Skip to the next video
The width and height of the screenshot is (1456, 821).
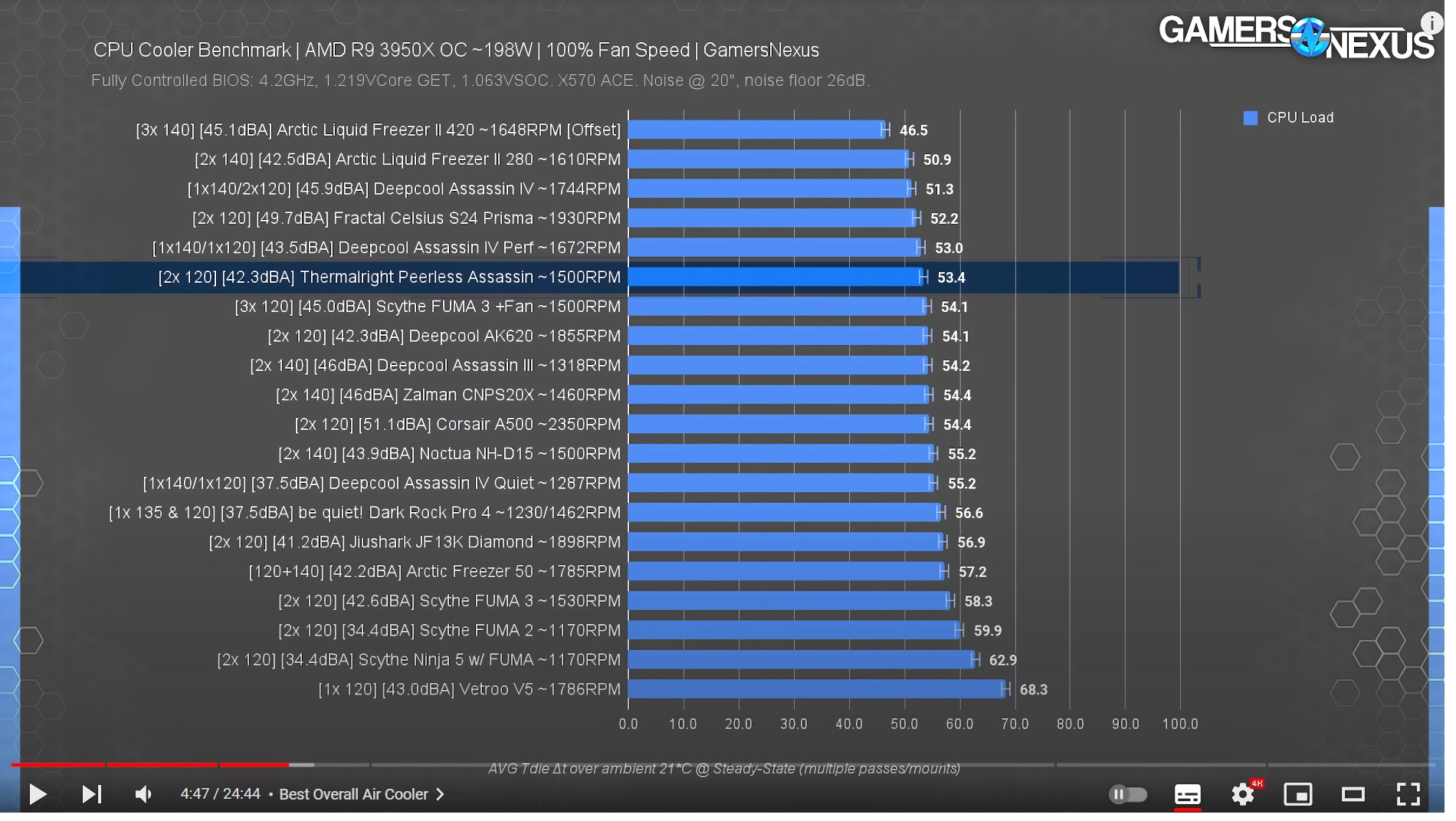(92, 794)
